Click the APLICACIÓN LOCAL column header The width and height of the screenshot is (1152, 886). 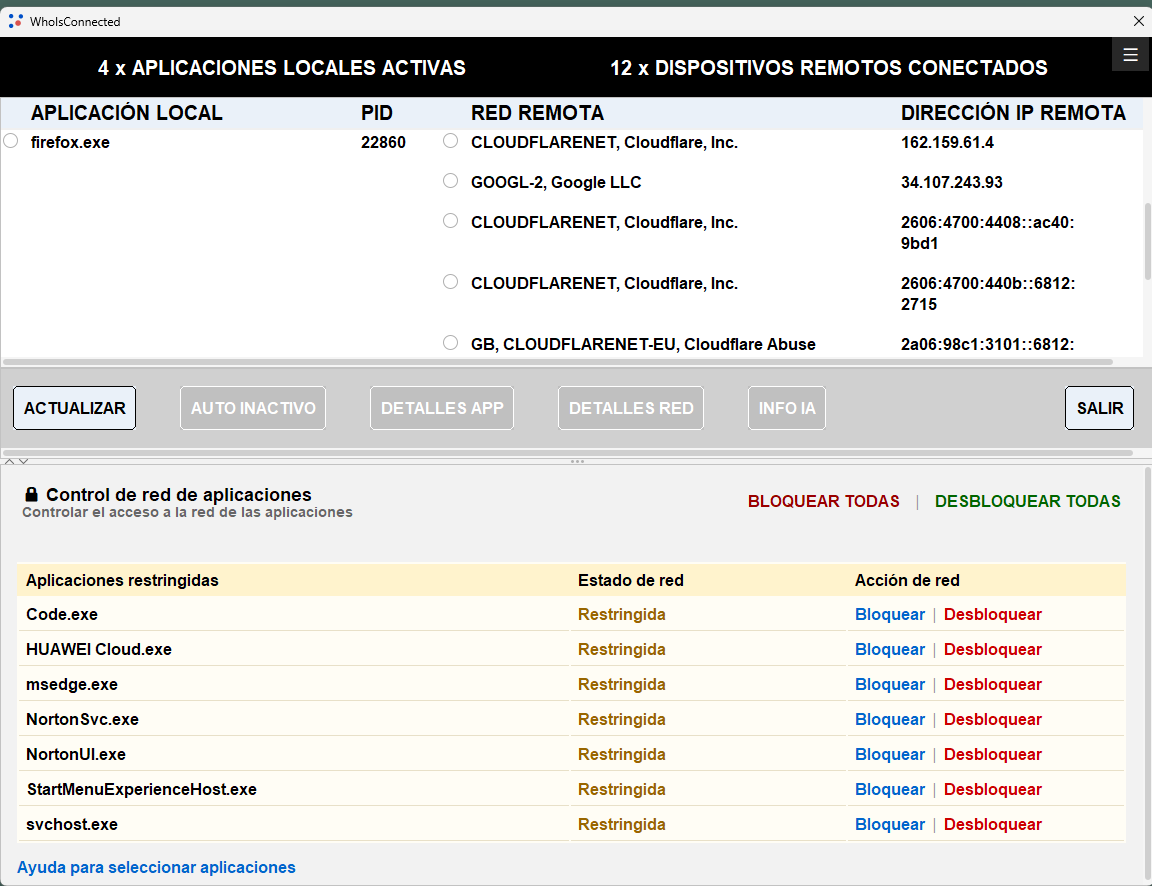click(x=126, y=113)
